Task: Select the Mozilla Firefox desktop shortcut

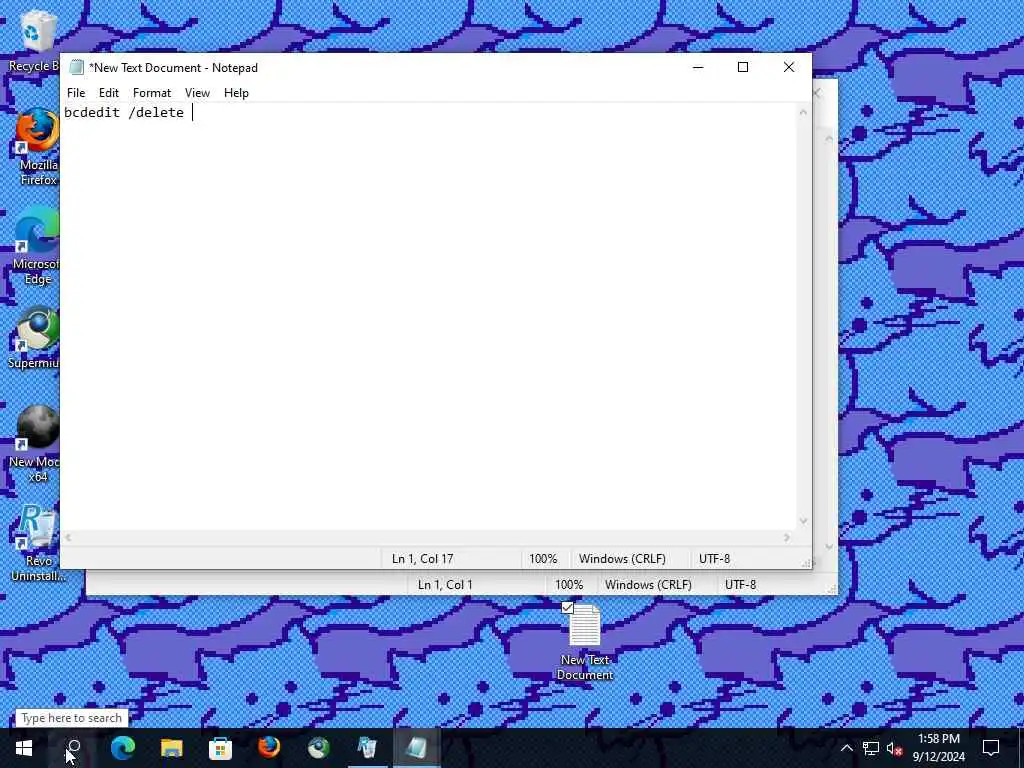Action: pos(37,147)
